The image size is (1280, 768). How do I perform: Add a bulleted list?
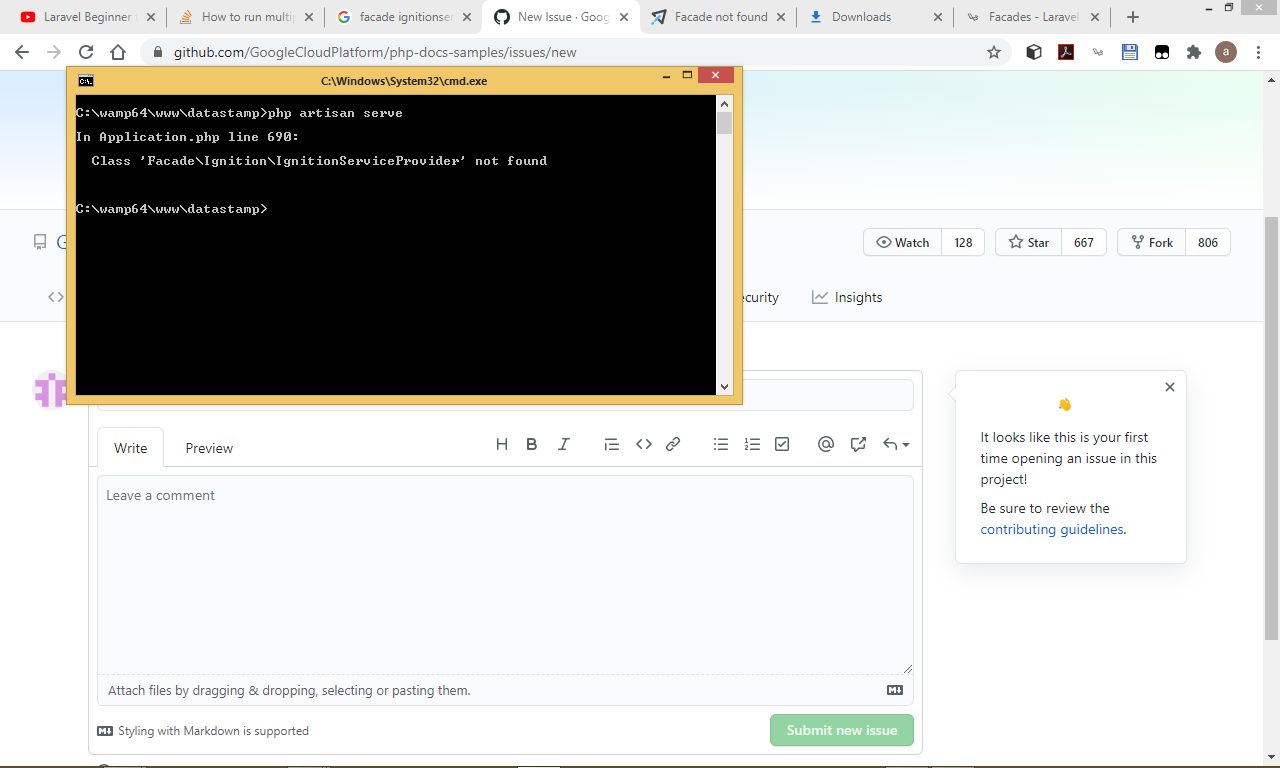click(720, 444)
